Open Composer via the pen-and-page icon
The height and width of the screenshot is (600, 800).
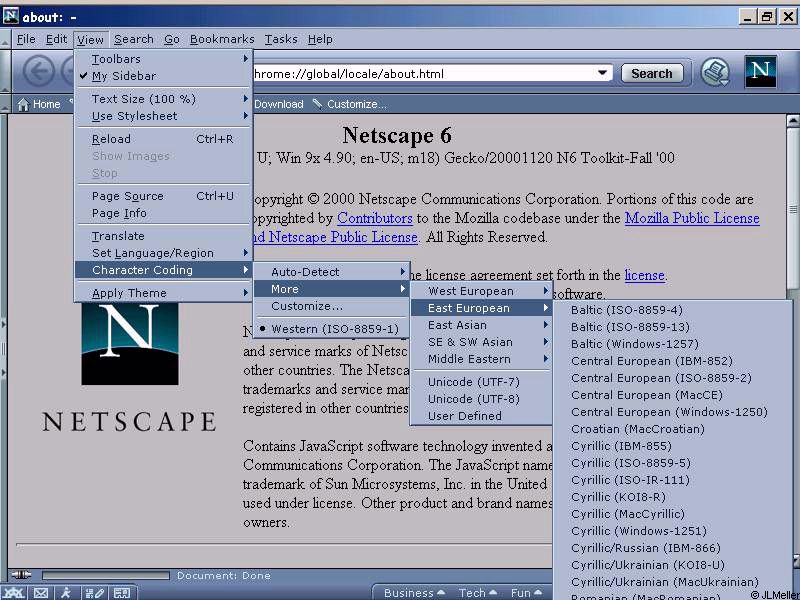click(x=94, y=593)
